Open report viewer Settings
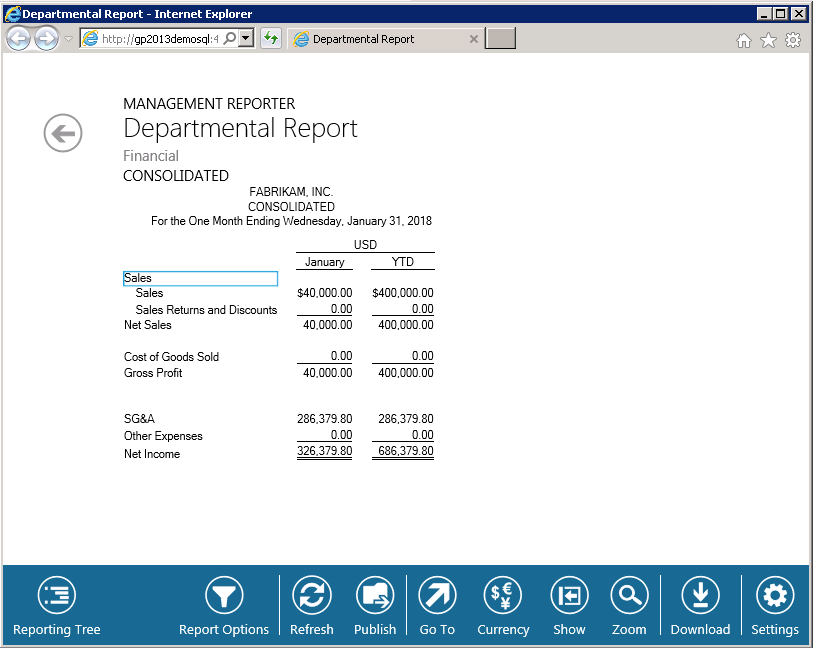The height and width of the screenshot is (648, 813). 775,597
